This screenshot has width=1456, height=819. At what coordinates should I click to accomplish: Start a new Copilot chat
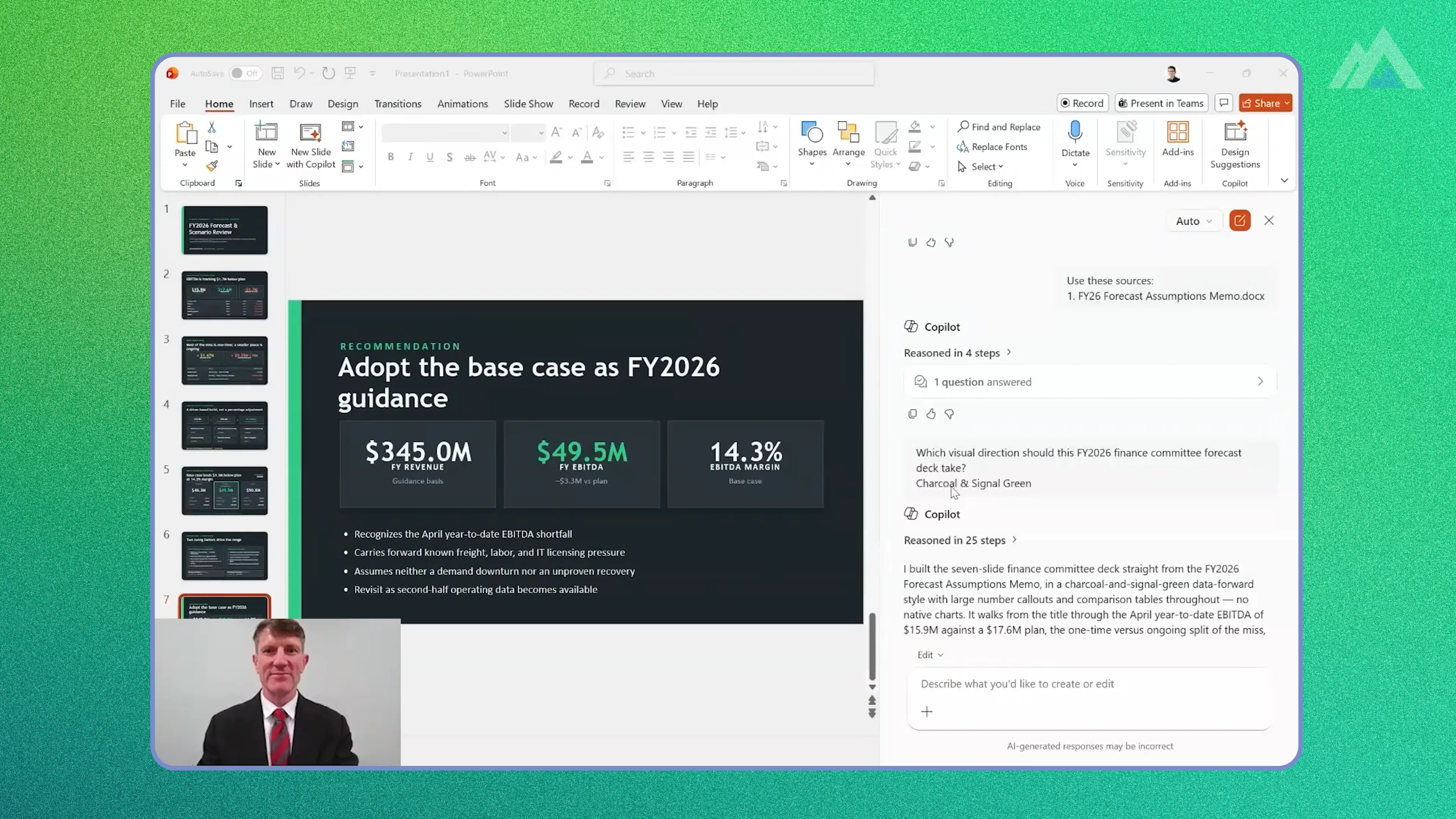pos(1239,221)
